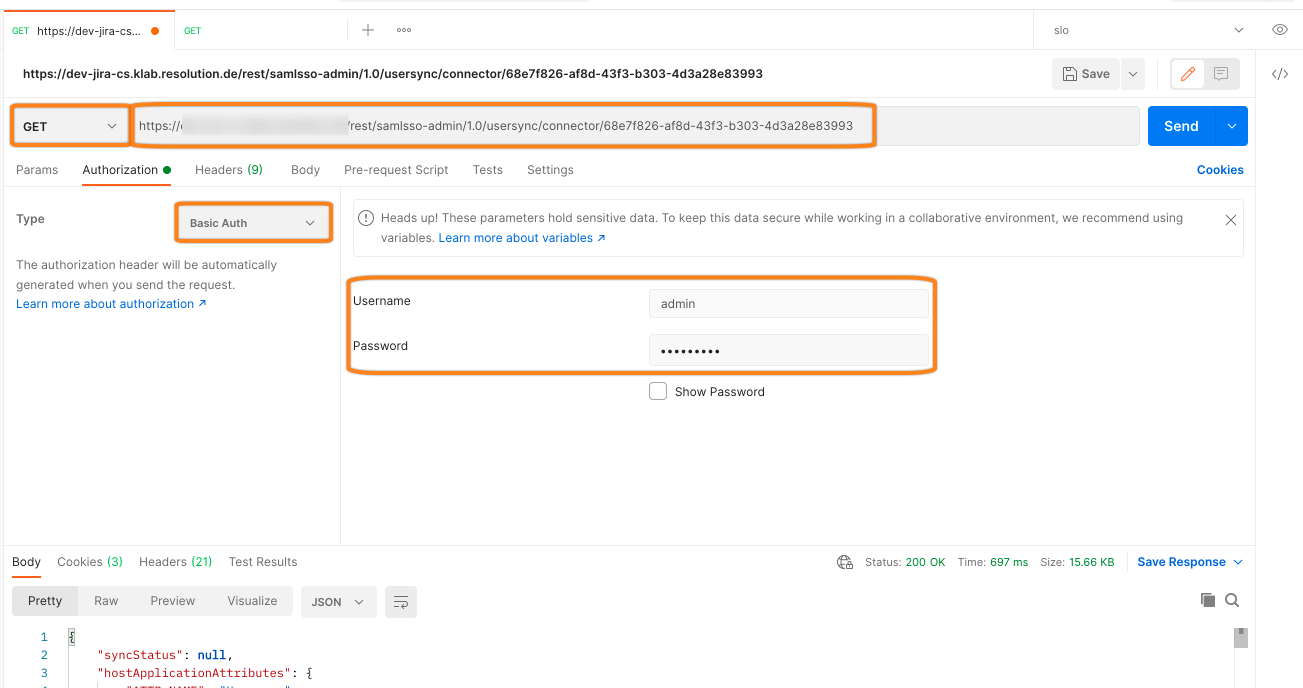Click the new tab plus icon
Image resolution: width=1303 pixels, height=688 pixels.
368,30
